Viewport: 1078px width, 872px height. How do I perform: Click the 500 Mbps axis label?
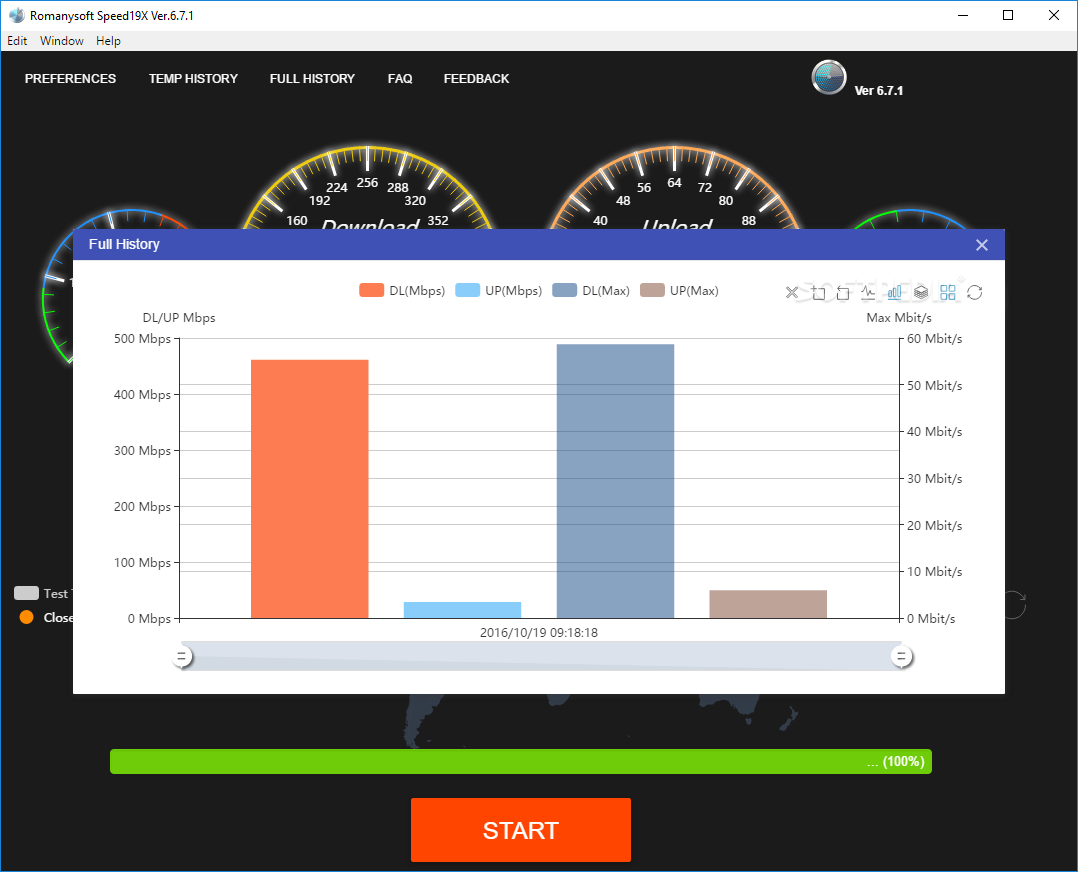click(x=142, y=338)
